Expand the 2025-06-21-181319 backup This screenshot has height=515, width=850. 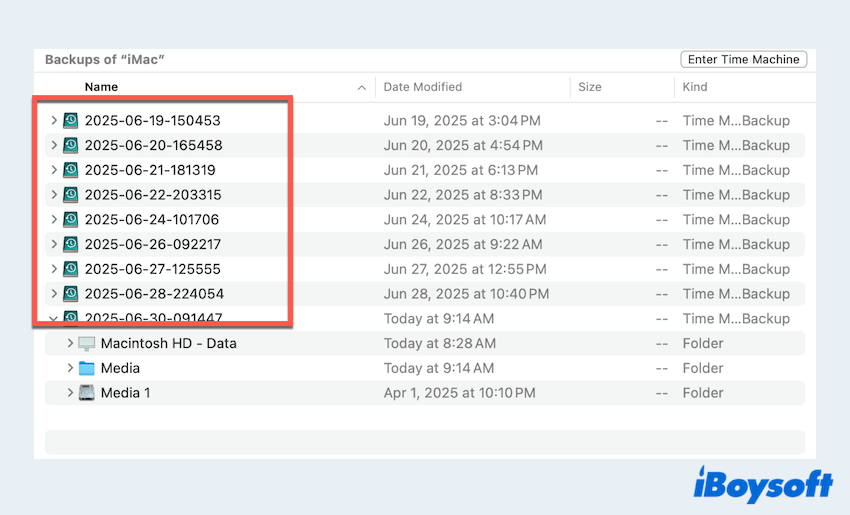pos(54,170)
